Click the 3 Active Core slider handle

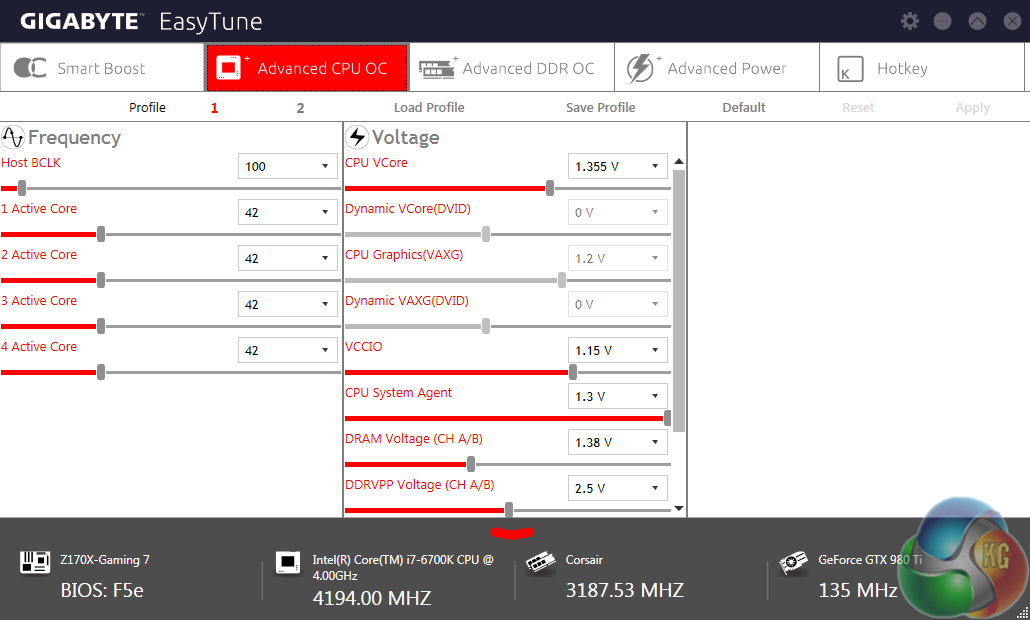coord(101,326)
